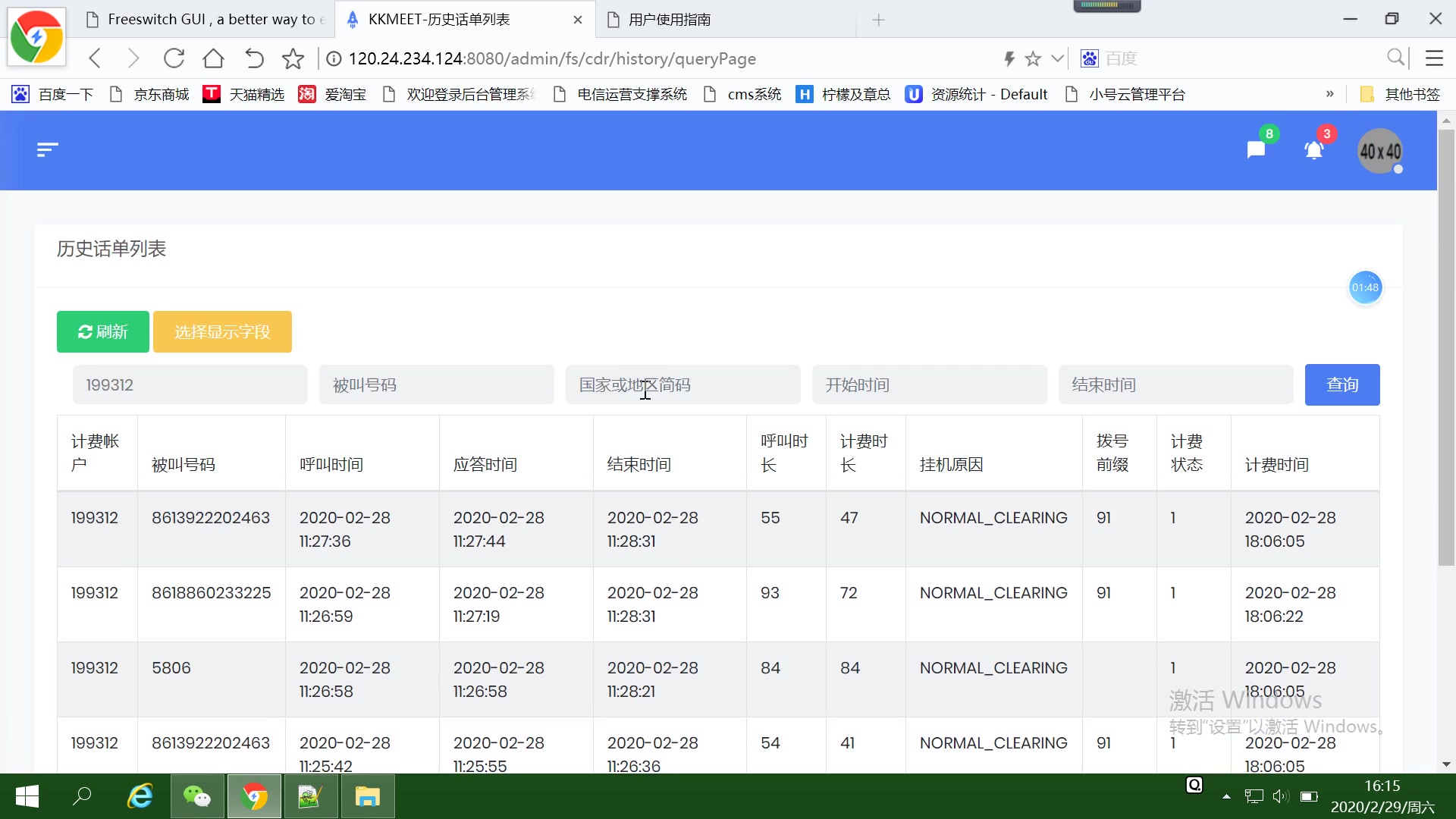The height and width of the screenshot is (819, 1456).
Task: Open the 小号云管理平台 bookmark
Action: [x=1125, y=94]
